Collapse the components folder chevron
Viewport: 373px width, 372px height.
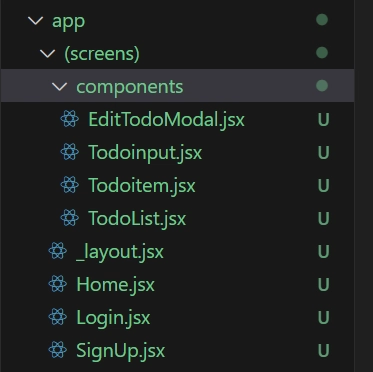(59, 87)
